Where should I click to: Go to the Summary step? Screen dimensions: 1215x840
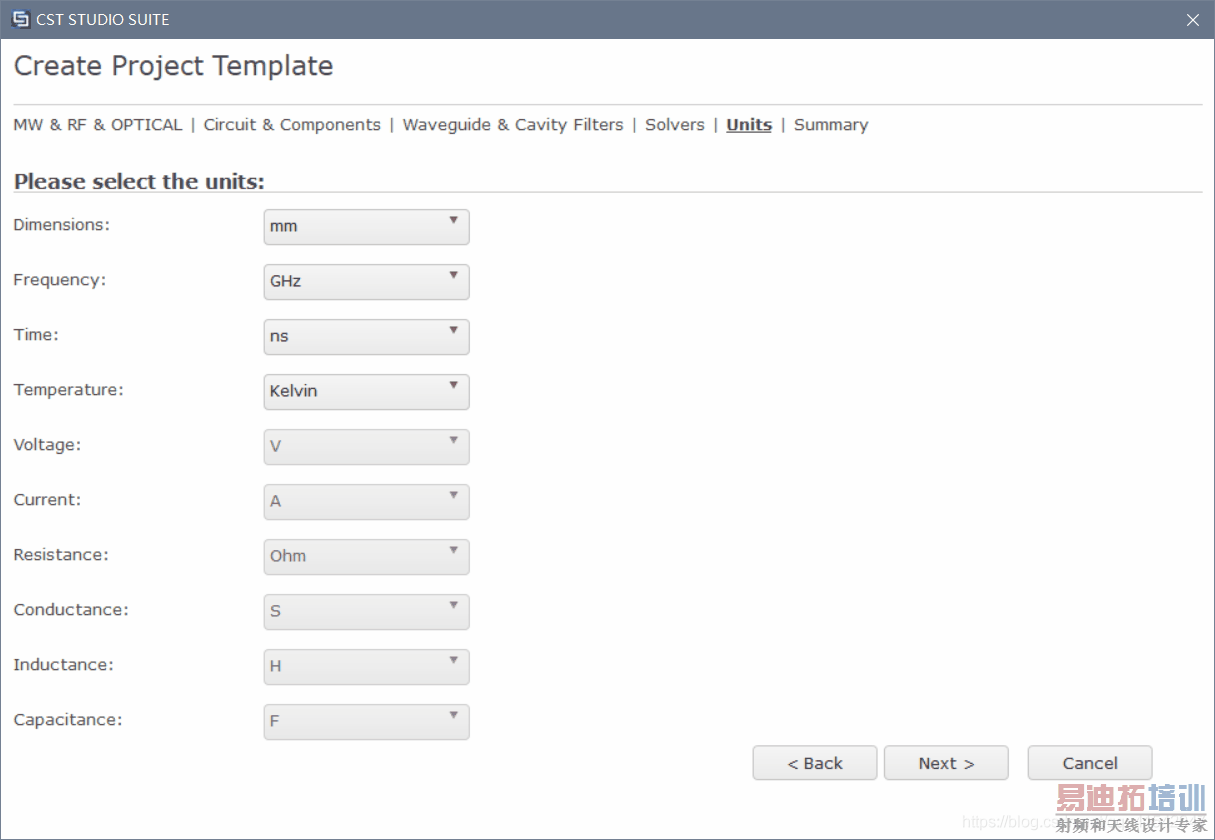click(x=831, y=125)
